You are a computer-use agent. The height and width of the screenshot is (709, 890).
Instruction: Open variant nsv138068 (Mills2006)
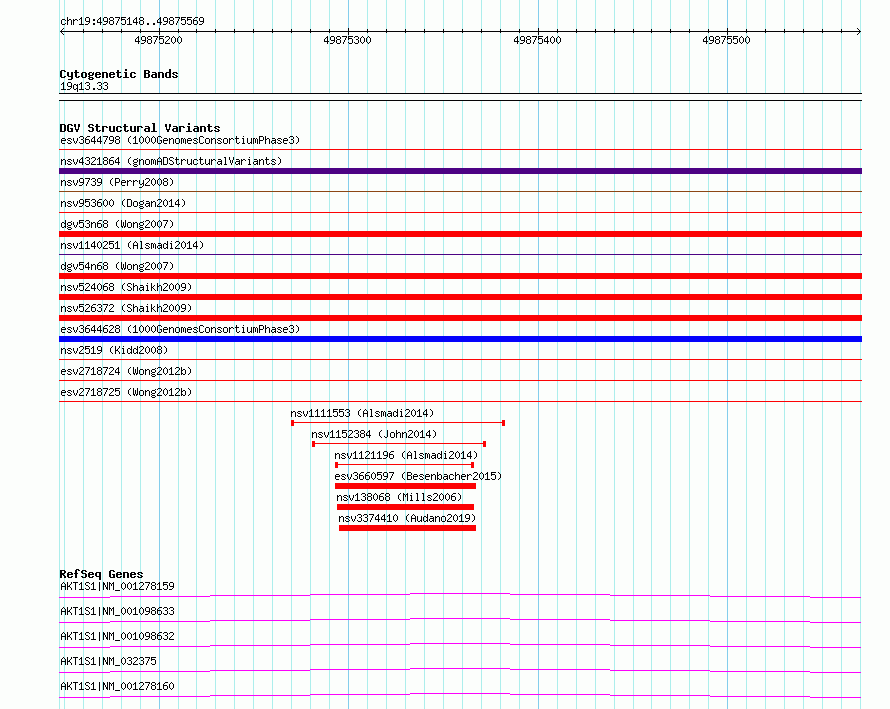coord(399,497)
